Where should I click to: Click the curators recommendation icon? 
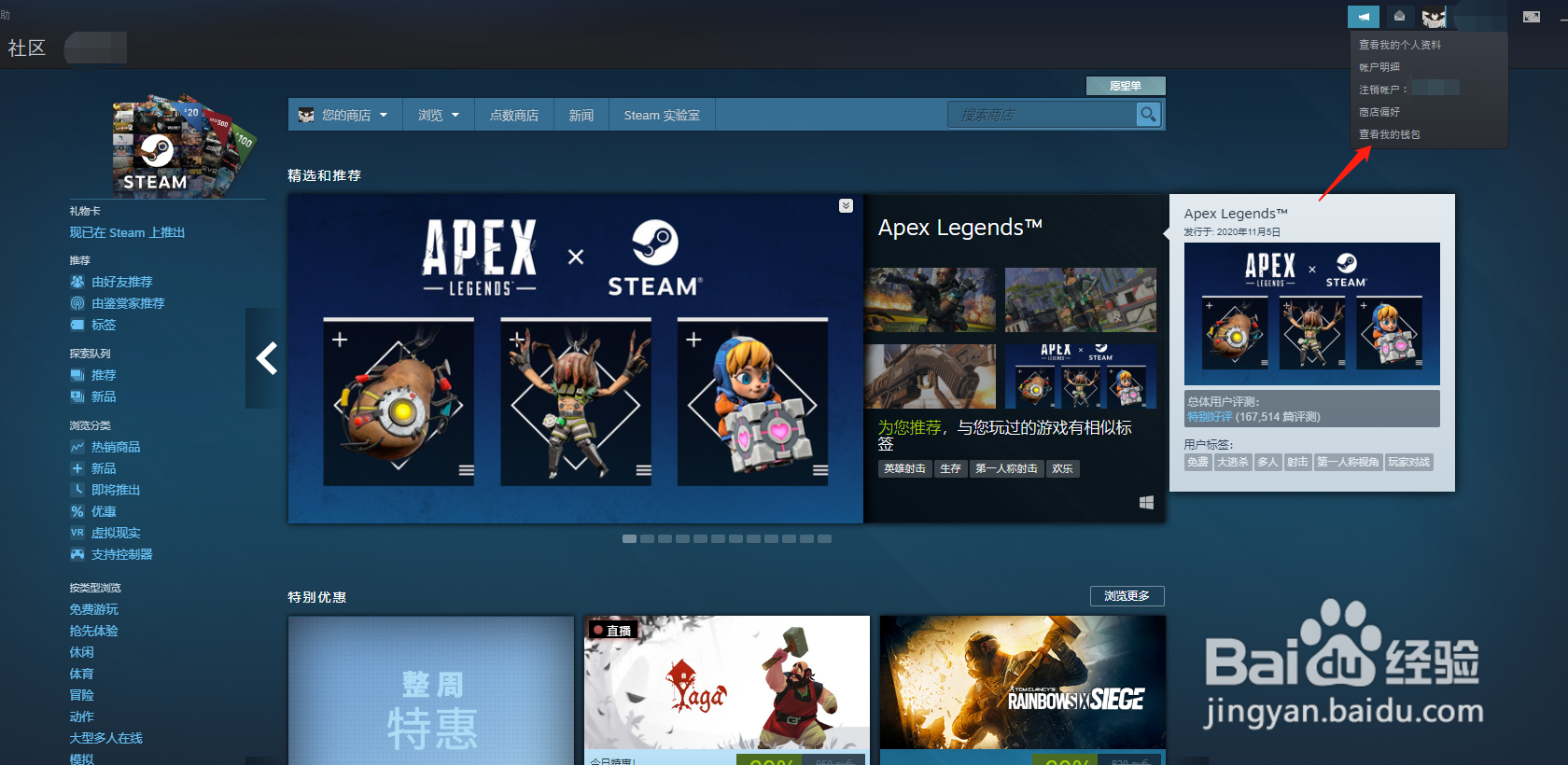pos(77,303)
